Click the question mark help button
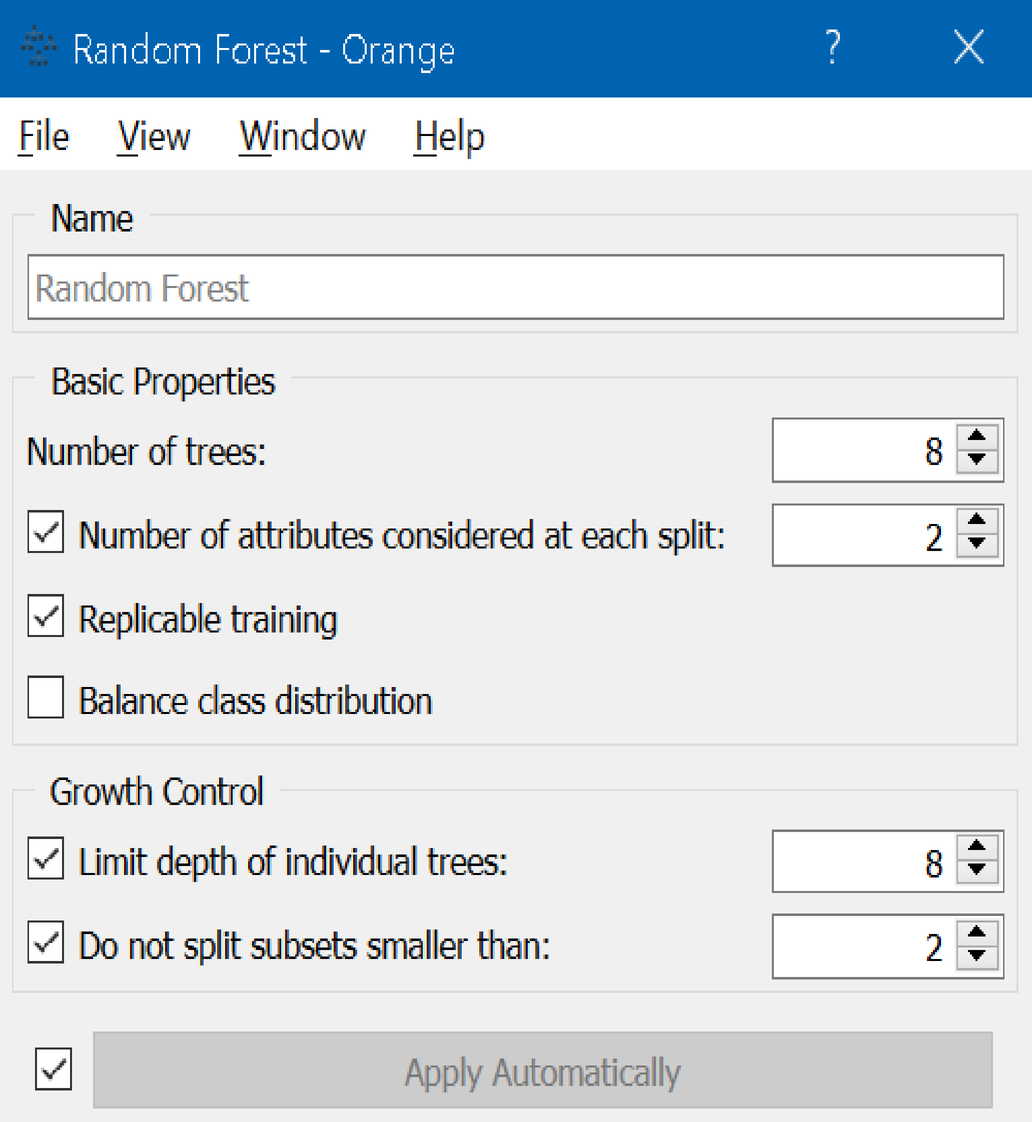This screenshot has height=1122, width=1032. point(832,48)
